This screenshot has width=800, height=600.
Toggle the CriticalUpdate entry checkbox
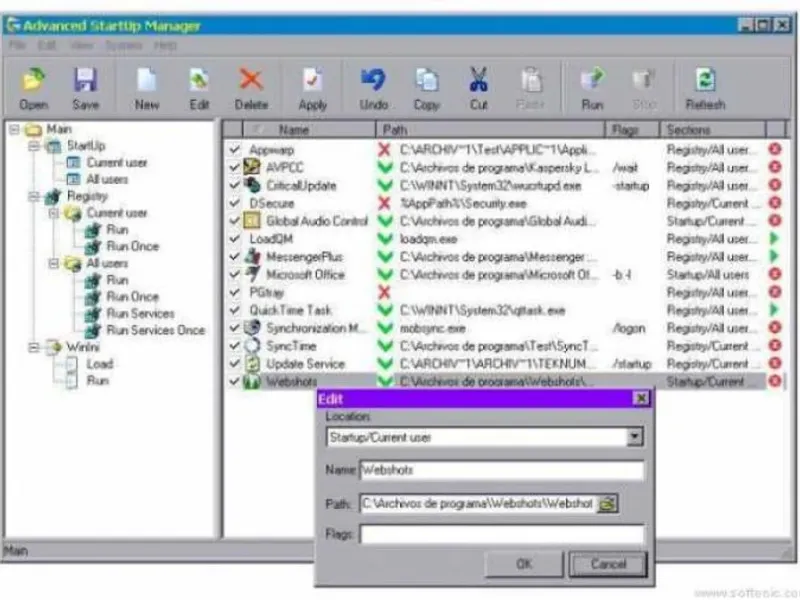click(x=234, y=185)
